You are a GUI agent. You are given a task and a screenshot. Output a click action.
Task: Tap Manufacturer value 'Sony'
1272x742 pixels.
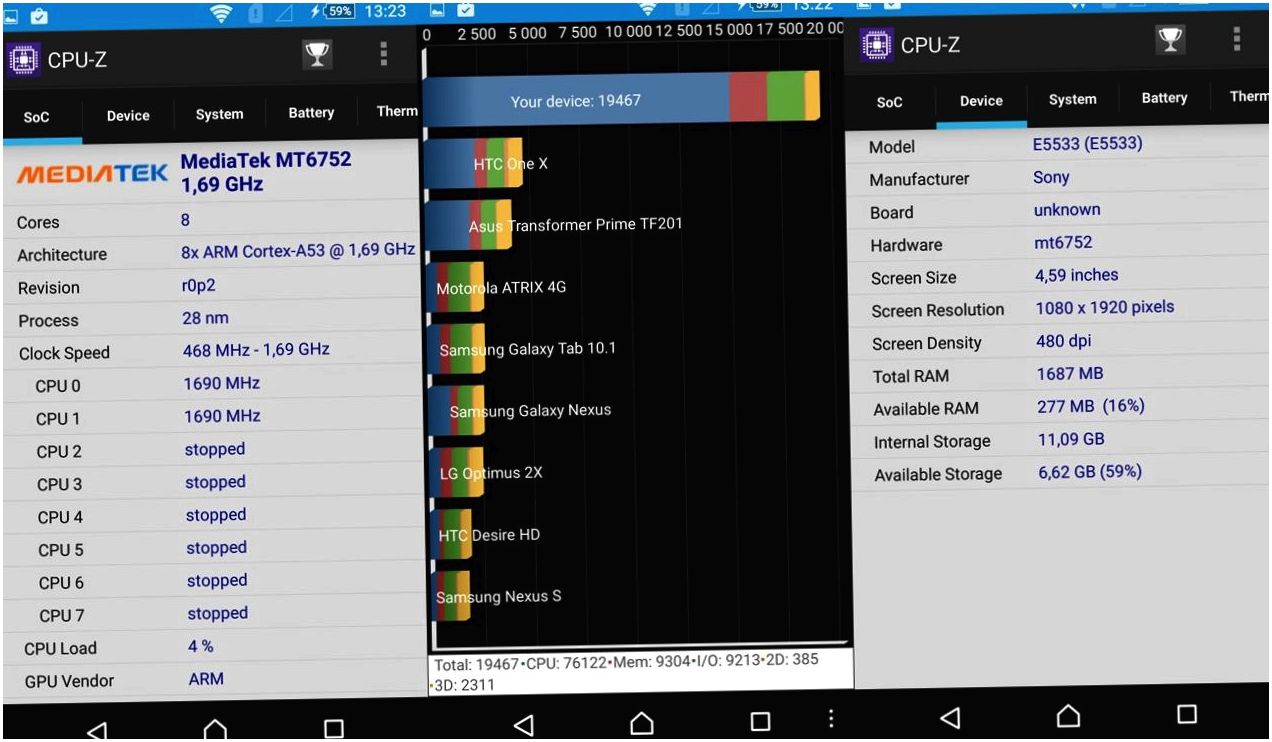coord(1051,177)
